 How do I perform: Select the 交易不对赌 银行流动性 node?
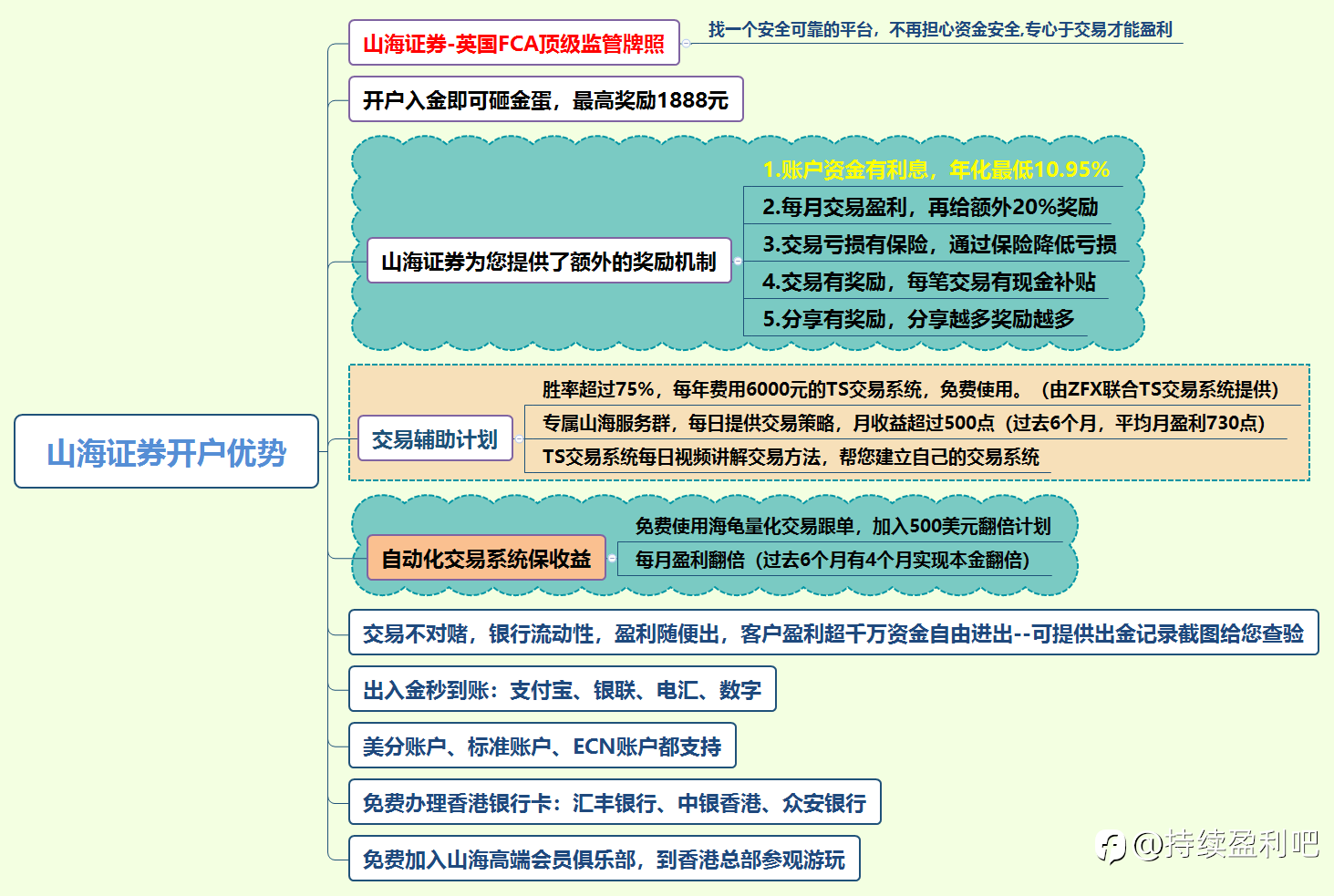click(x=833, y=633)
